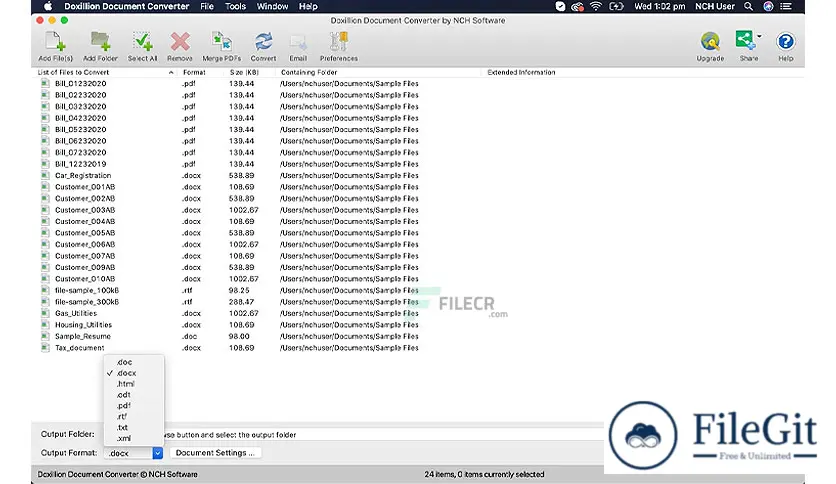Click the Upgrade icon
The width and height of the screenshot is (836, 484).
coord(710,42)
